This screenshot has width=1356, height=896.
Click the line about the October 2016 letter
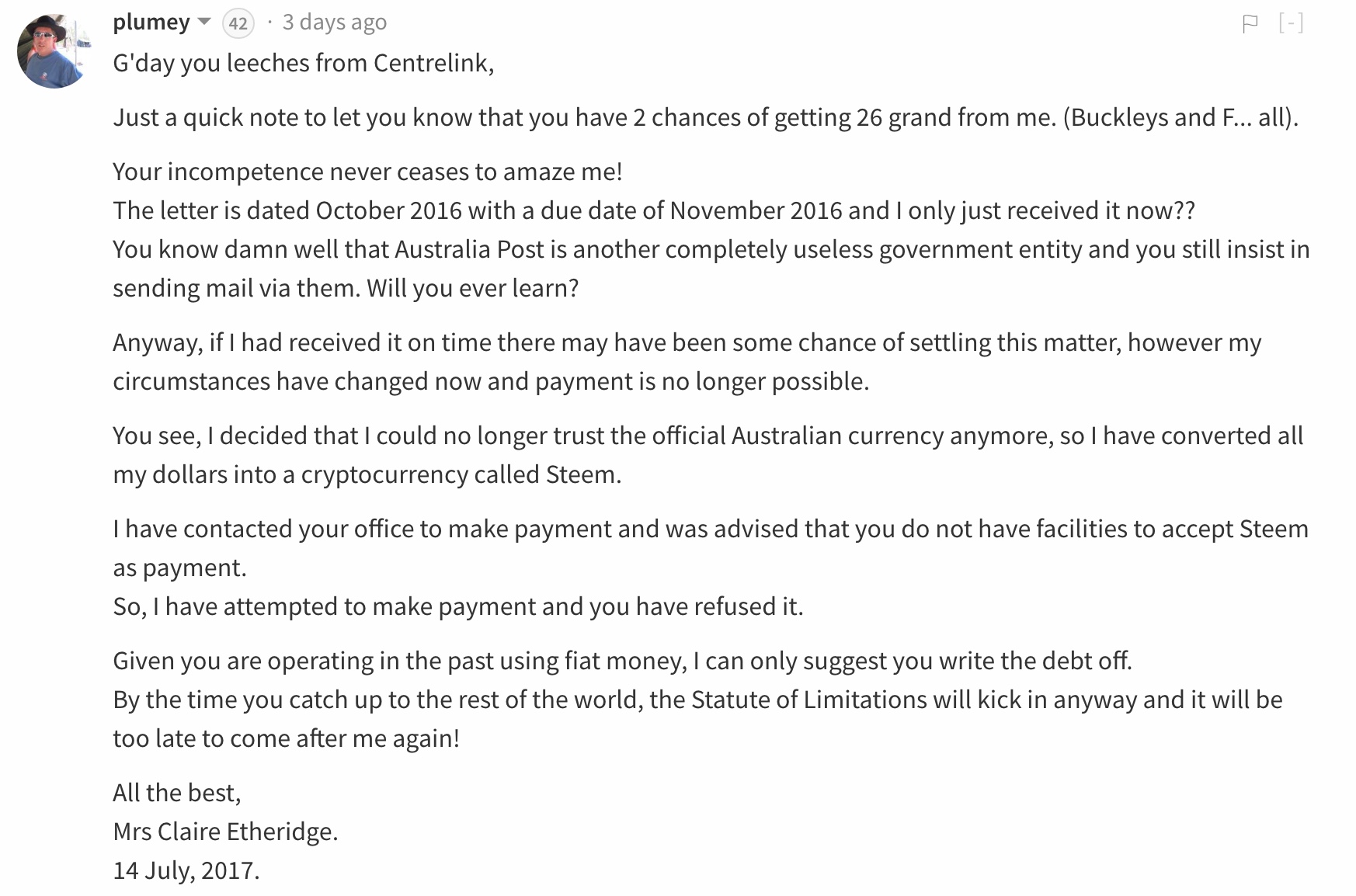pyautogui.click(x=653, y=210)
